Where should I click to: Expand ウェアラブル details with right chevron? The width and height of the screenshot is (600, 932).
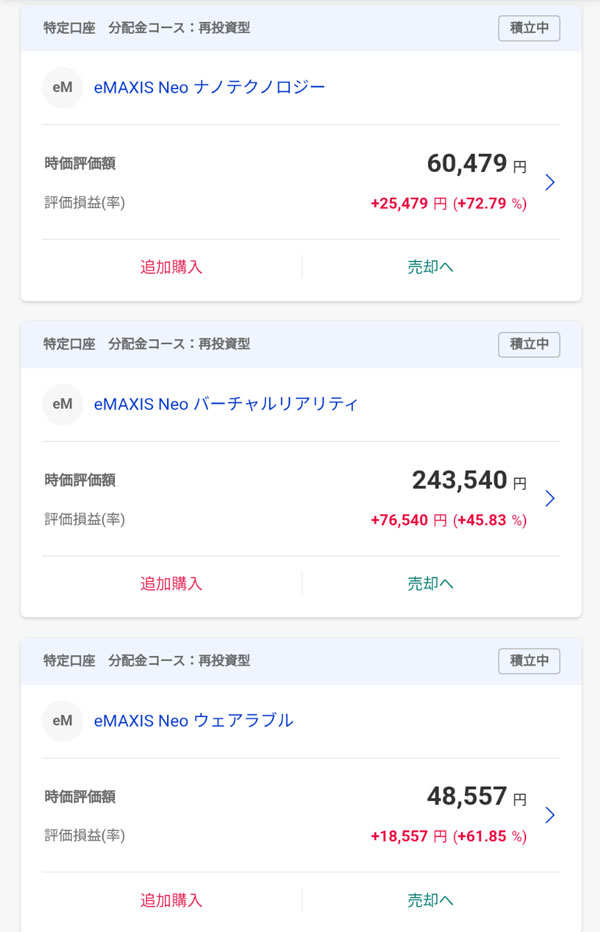[x=549, y=815]
